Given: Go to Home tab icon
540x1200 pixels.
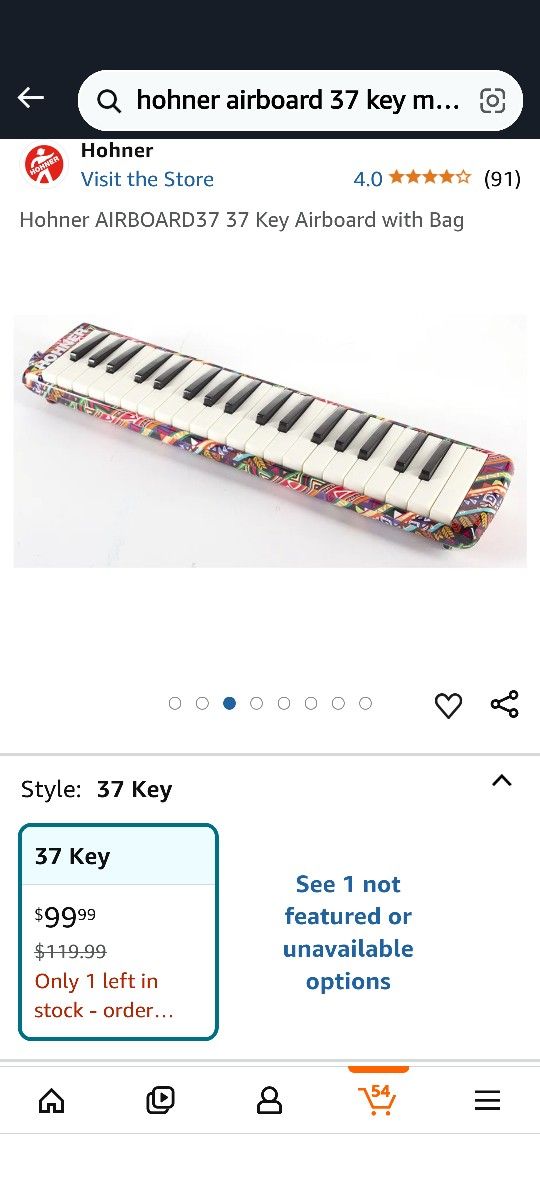Looking at the screenshot, I should click(x=51, y=1101).
